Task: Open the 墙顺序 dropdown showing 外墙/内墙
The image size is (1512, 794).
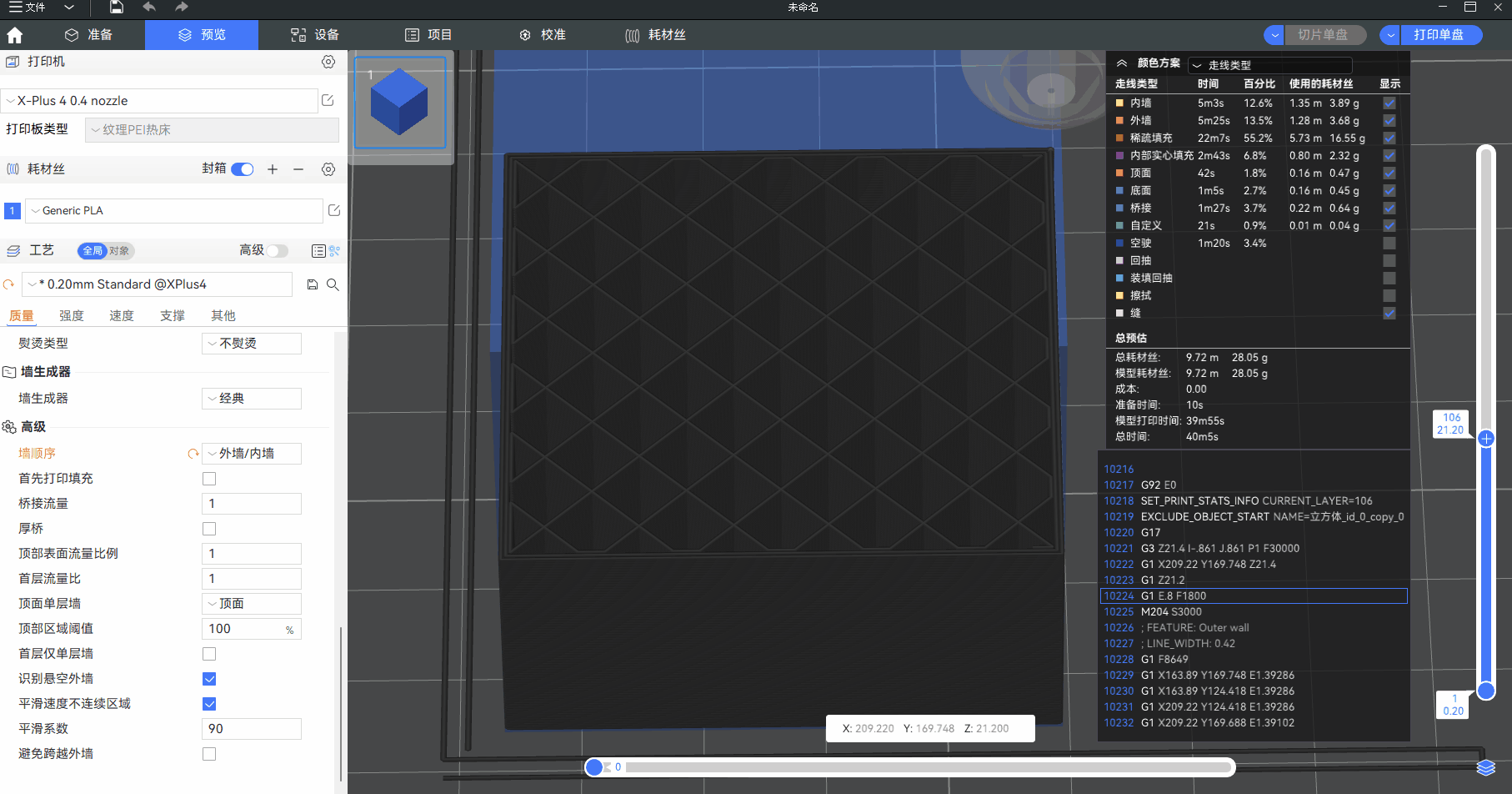Action: 252,454
